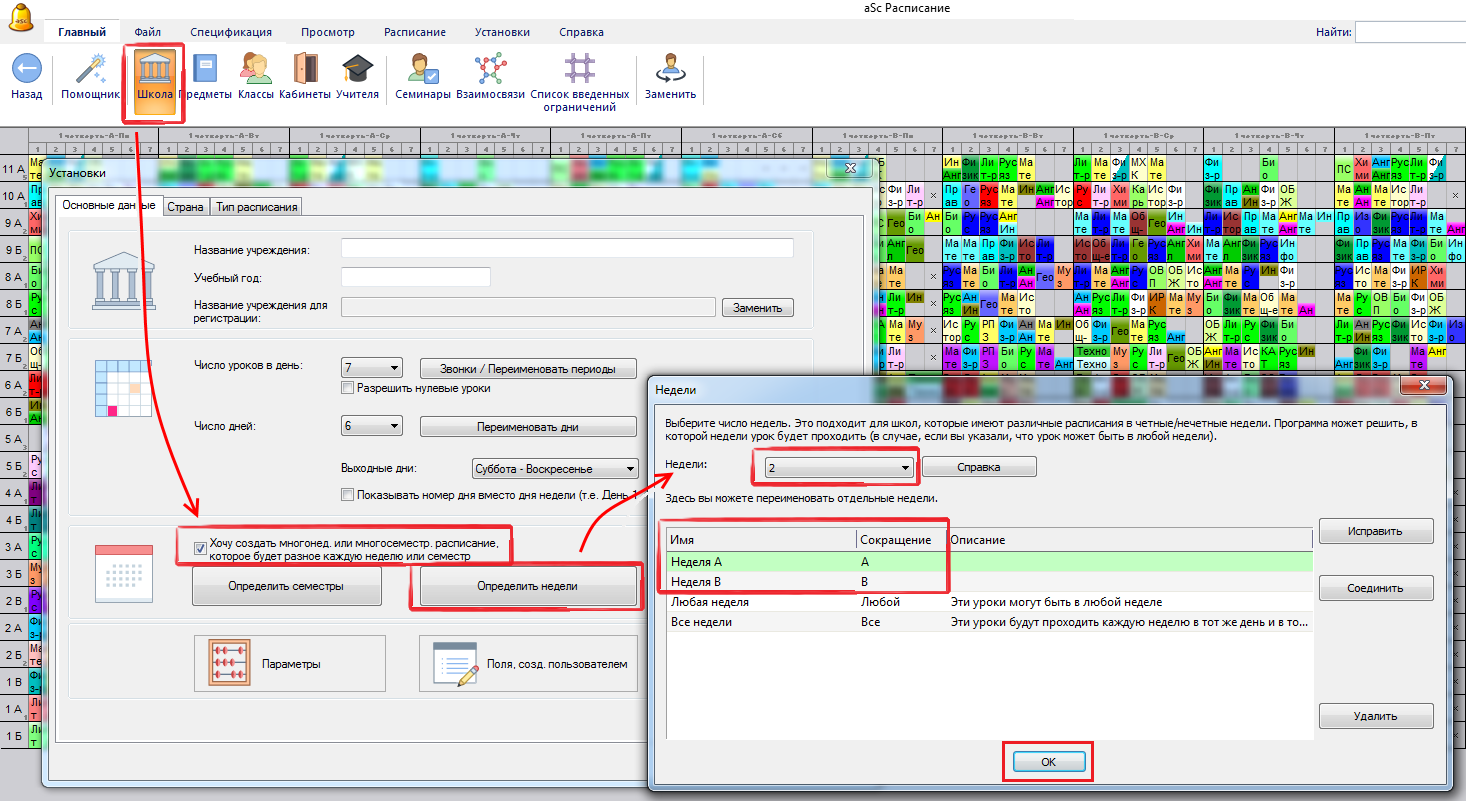Click the OK button in Недели dialog
The width and height of the screenshot is (1466, 801).
pos(1048,762)
